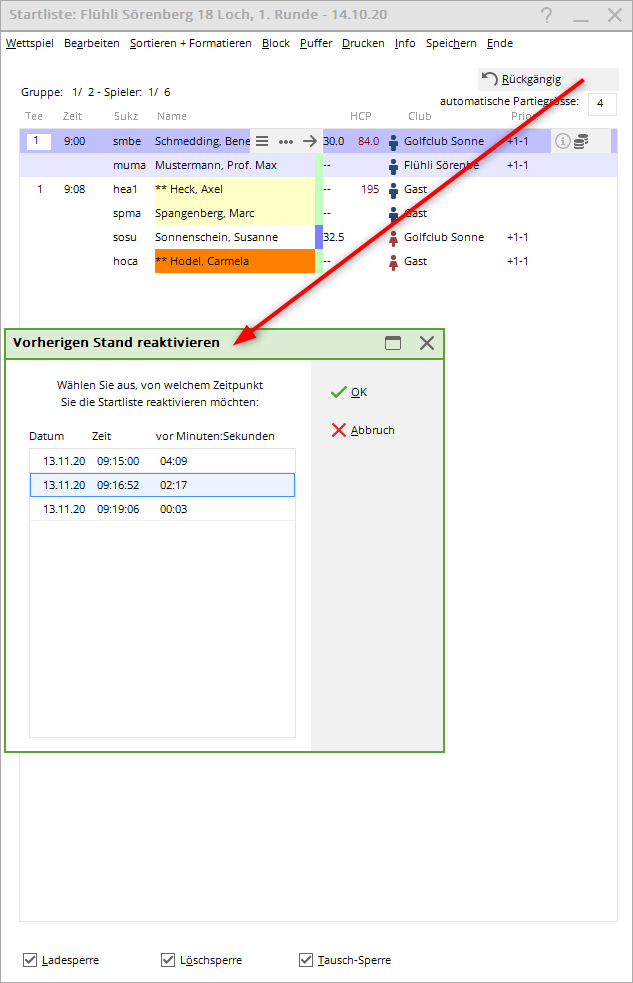
Task: Click the sosu shortcode cell
Action: click(125, 237)
